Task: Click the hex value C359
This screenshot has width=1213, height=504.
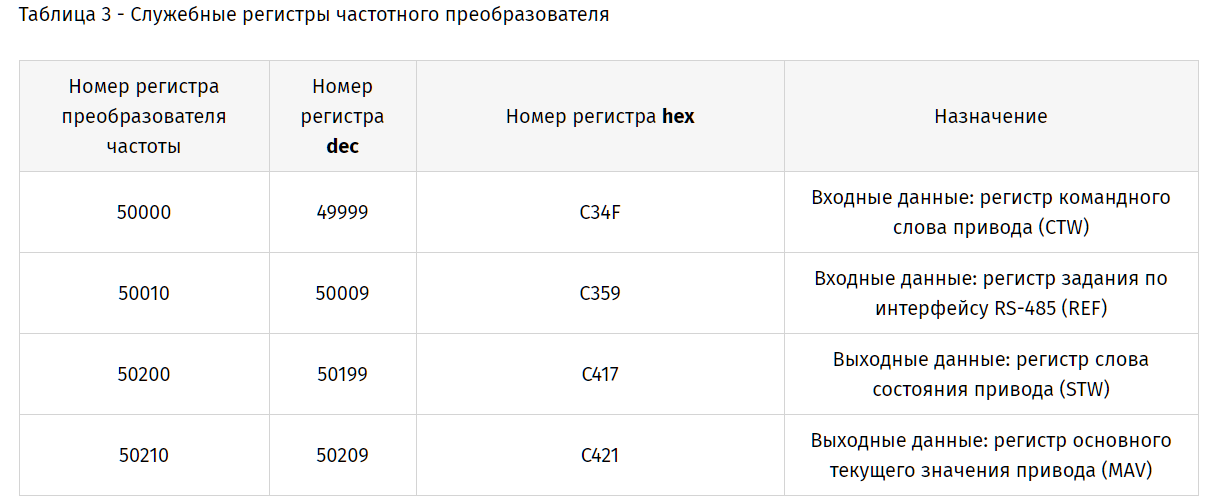Action: tap(600, 293)
